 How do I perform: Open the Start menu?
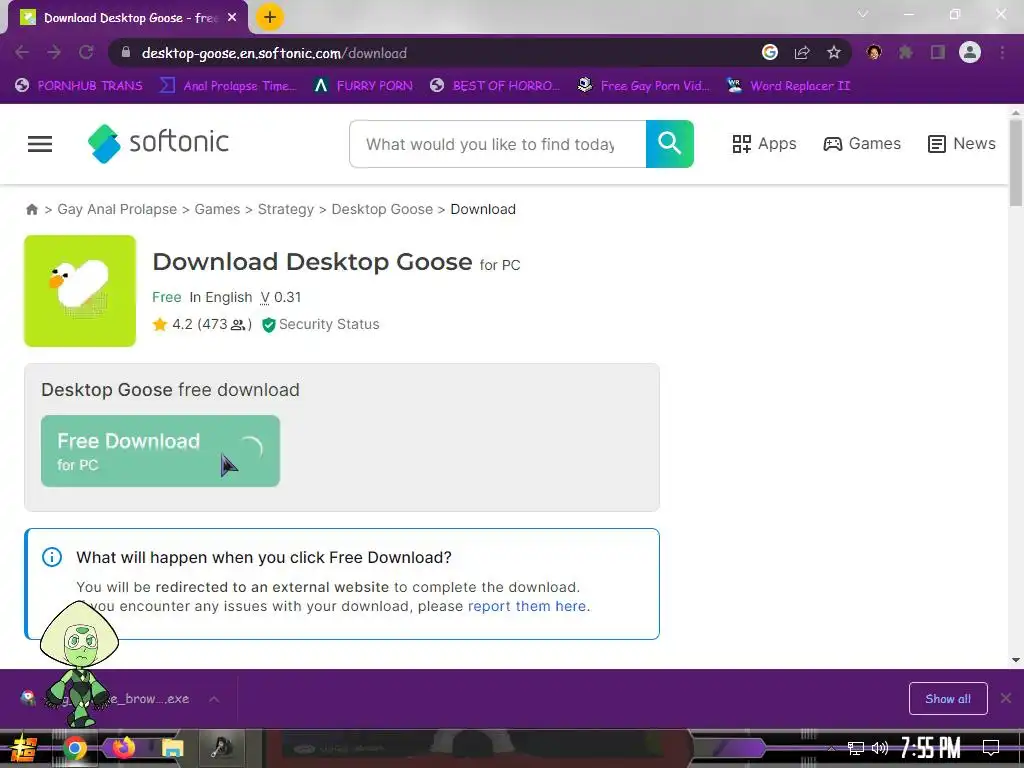24,748
